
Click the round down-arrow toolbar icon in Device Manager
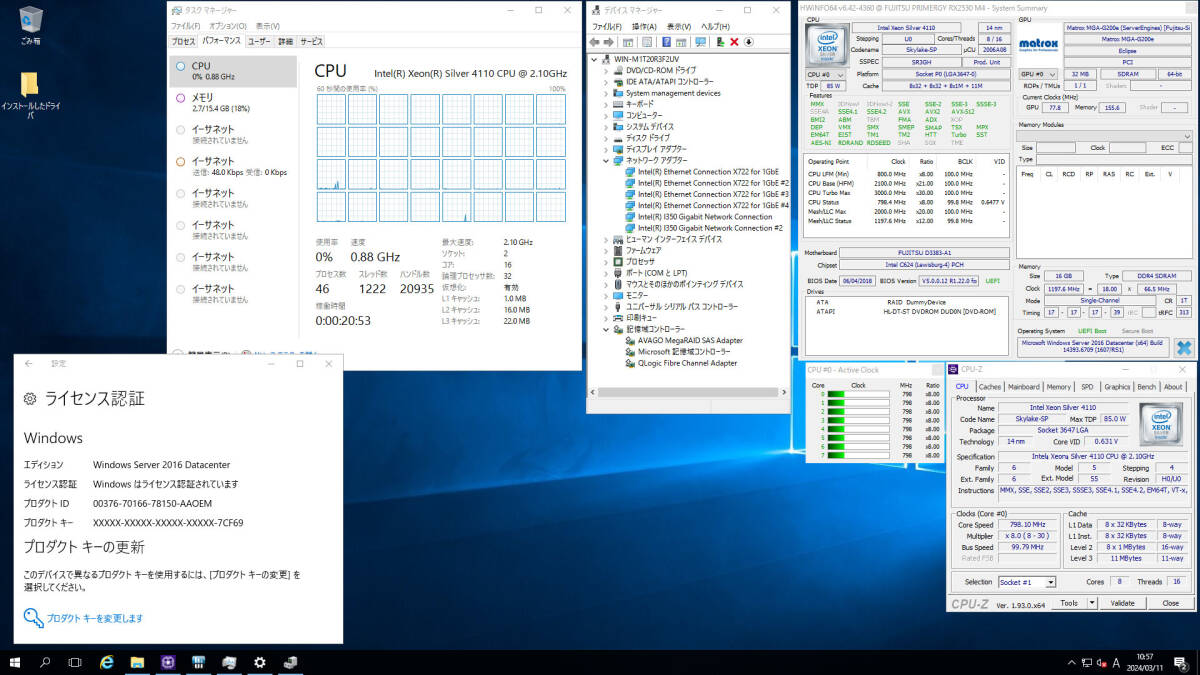tap(749, 42)
